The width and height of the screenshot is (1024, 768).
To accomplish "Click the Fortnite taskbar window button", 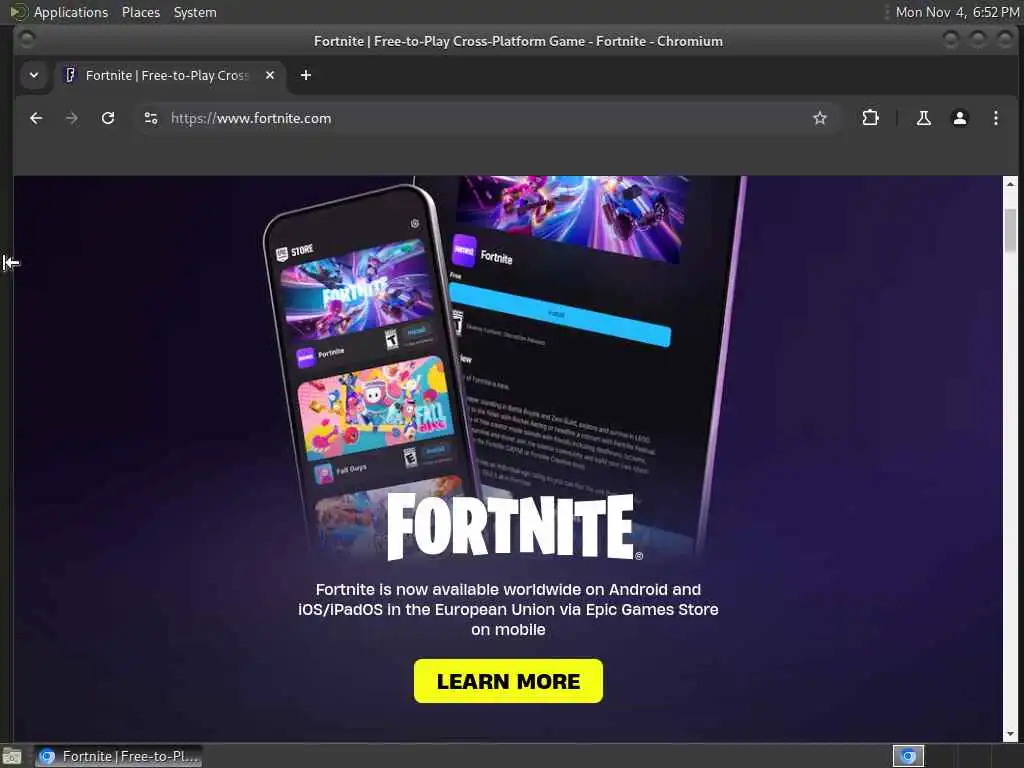I will coord(118,756).
